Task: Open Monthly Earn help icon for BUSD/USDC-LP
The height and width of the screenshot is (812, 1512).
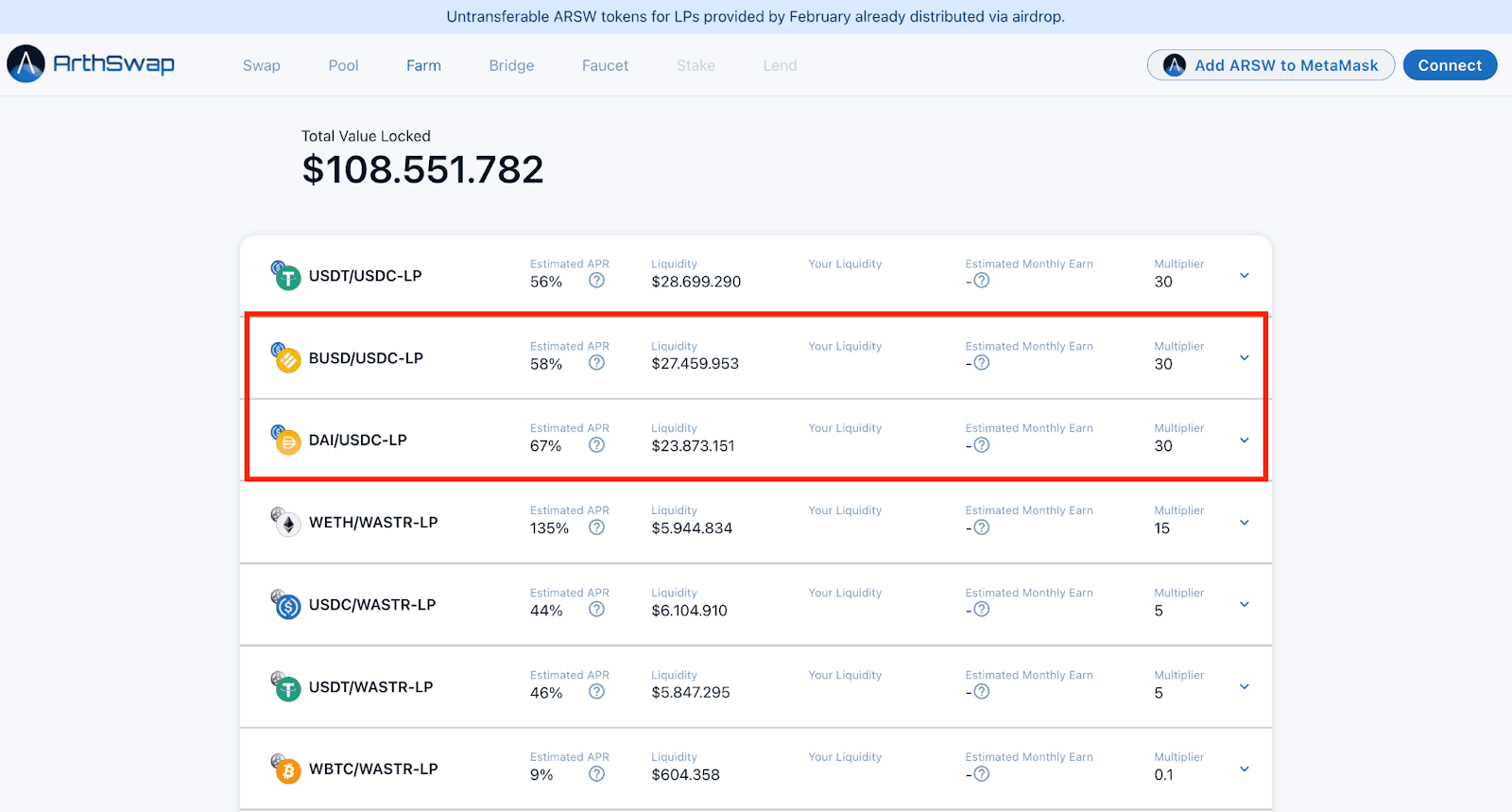Action: click(982, 363)
